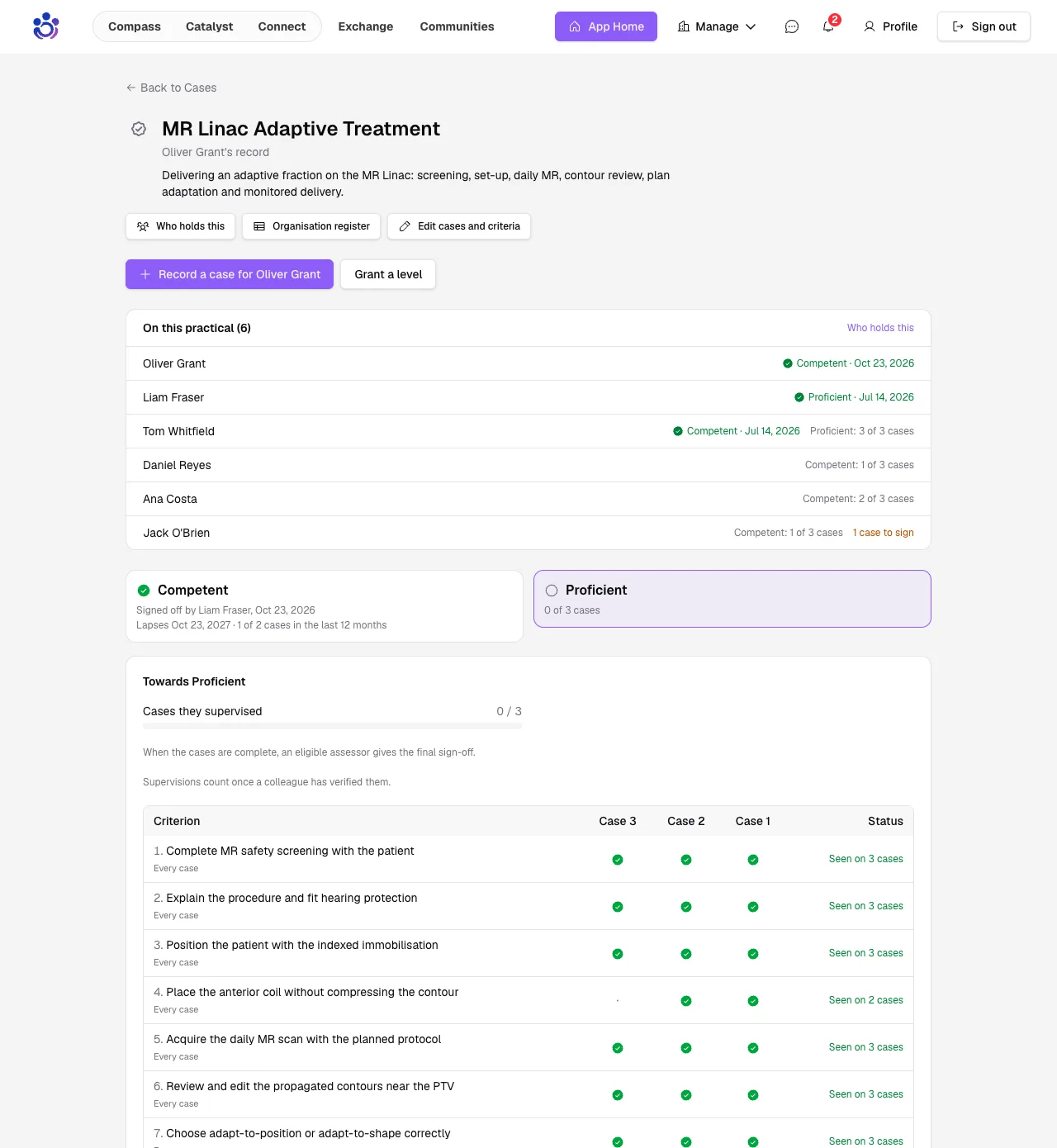Click the check mark for criterion 5, Case 3
Screen dimensions: 1057x1148
[x=618, y=1048]
